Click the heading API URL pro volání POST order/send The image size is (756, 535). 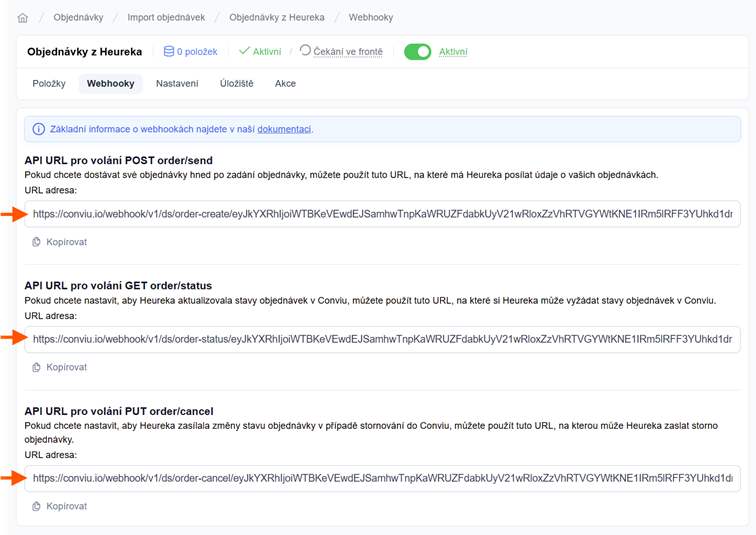(119, 160)
